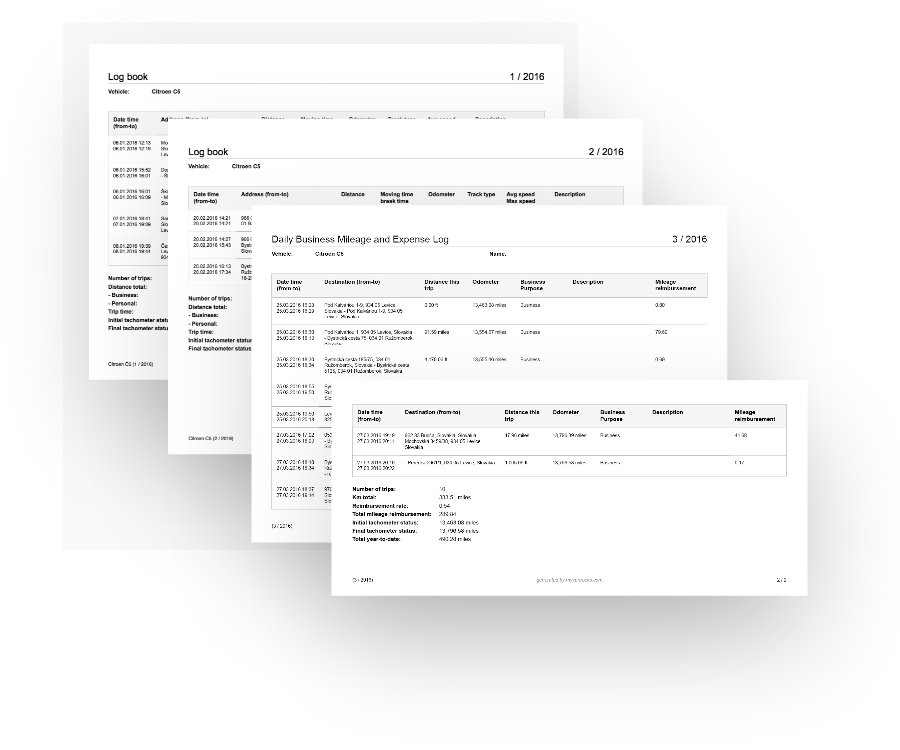Click 'Number of trips:' label on the 1 / 2016 page

point(130,278)
